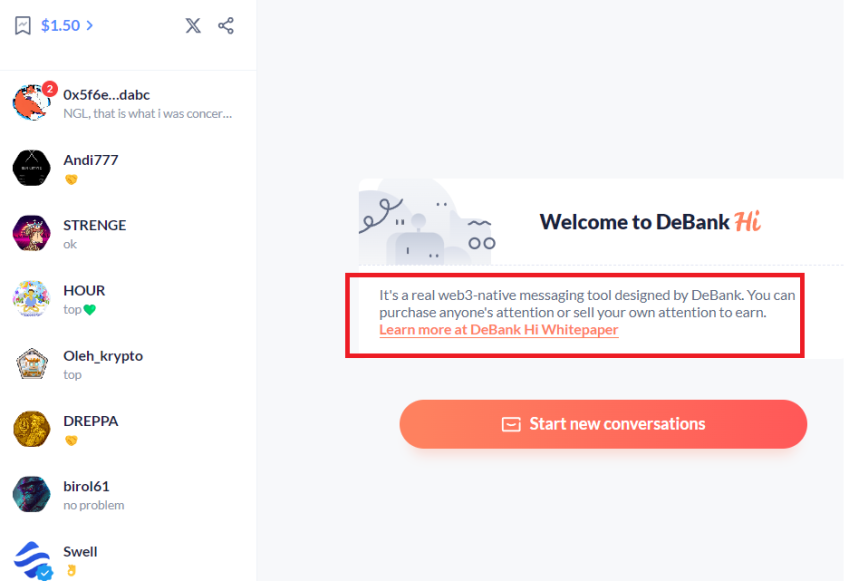Click DREPPA's gold coin avatar
Viewport: 849px width, 581px height.
(31, 429)
